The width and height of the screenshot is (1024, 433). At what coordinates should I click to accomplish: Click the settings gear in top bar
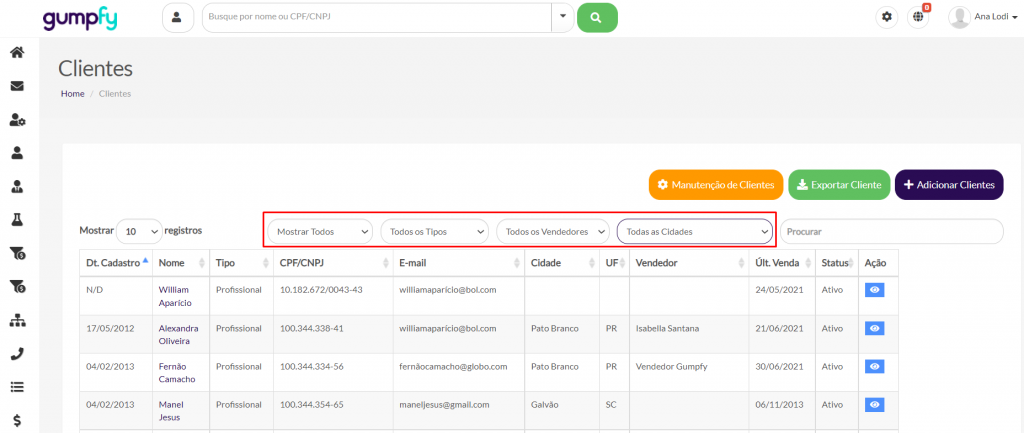pyautogui.click(x=886, y=17)
